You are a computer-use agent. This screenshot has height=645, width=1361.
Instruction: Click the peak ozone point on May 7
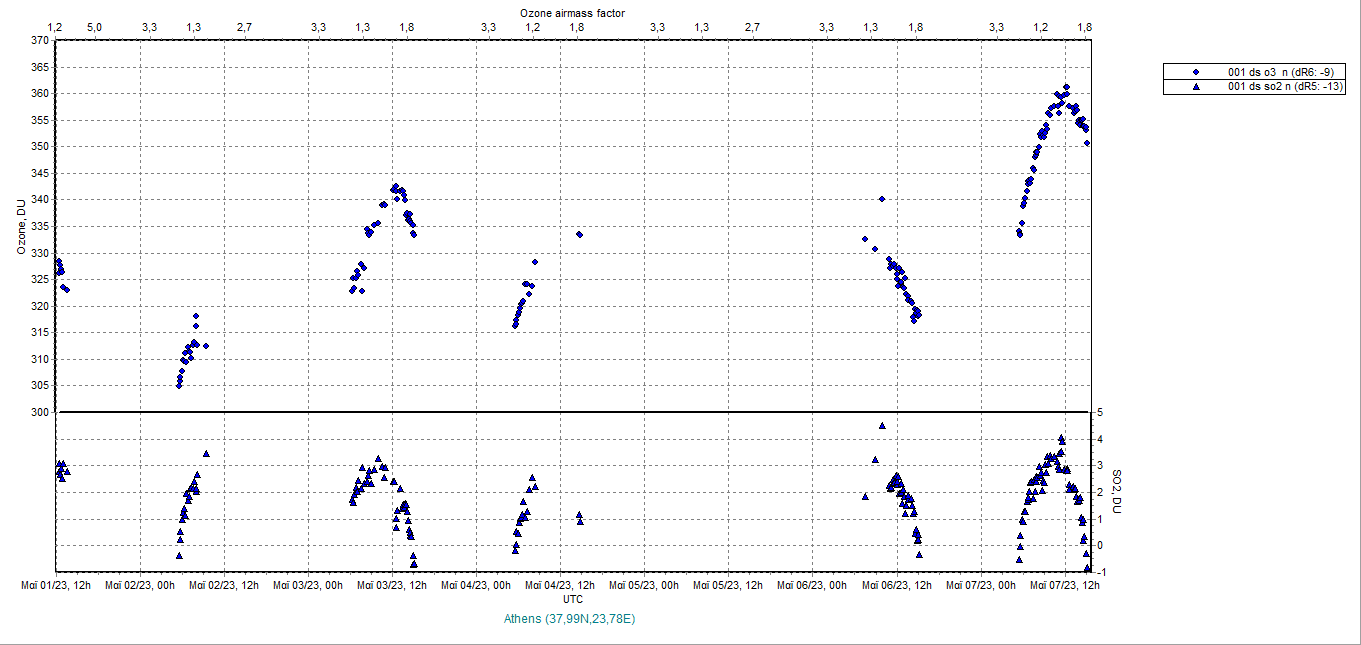click(x=1067, y=87)
